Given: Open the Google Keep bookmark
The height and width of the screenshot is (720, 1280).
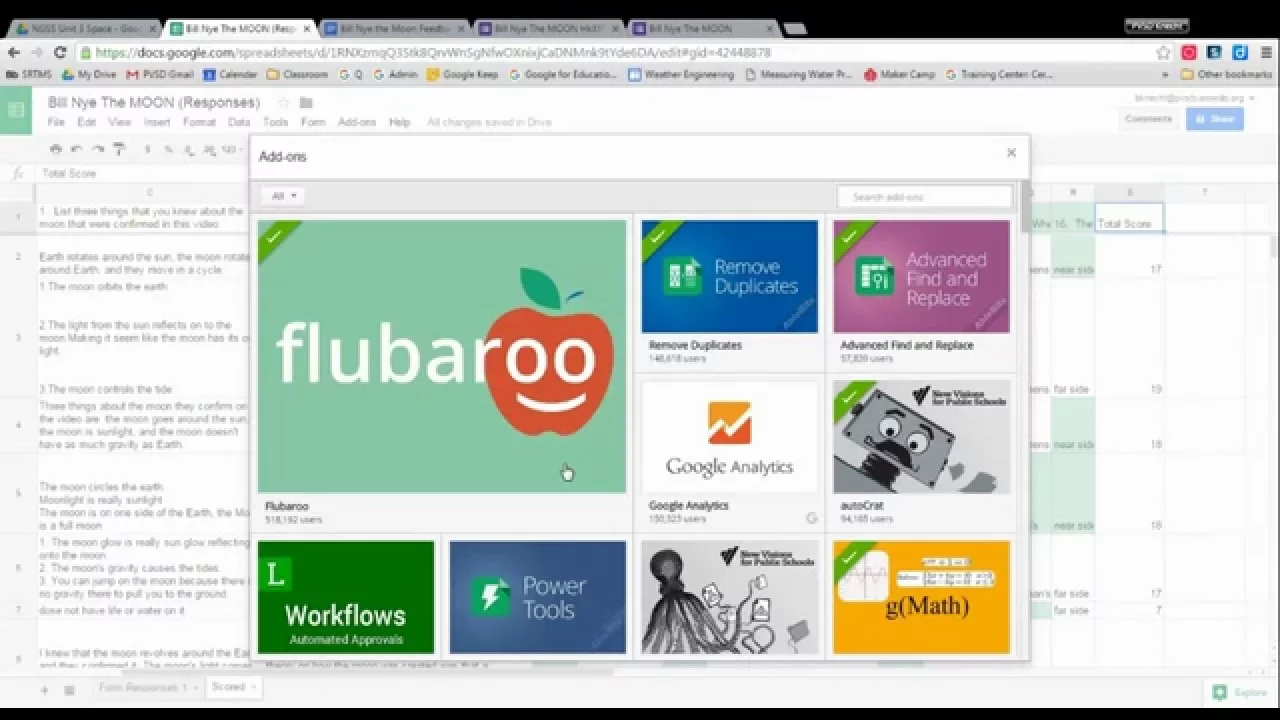Looking at the screenshot, I should pos(463,74).
